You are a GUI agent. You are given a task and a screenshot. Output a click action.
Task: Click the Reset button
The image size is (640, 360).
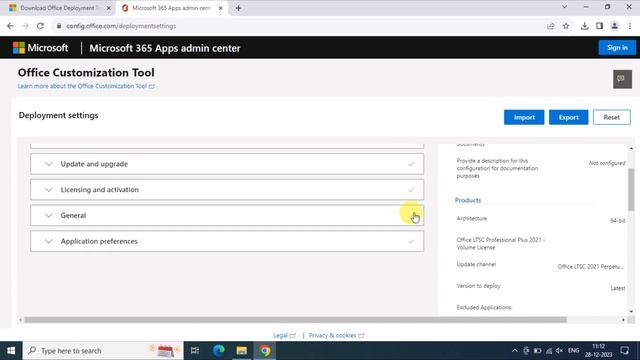click(x=611, y=117)
